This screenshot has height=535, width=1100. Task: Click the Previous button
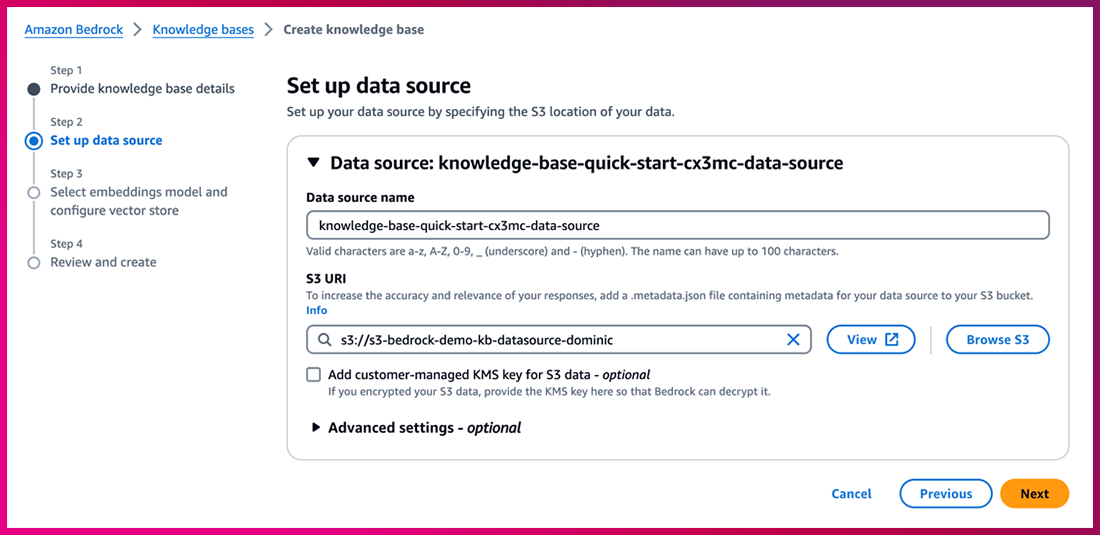[945, 494]
